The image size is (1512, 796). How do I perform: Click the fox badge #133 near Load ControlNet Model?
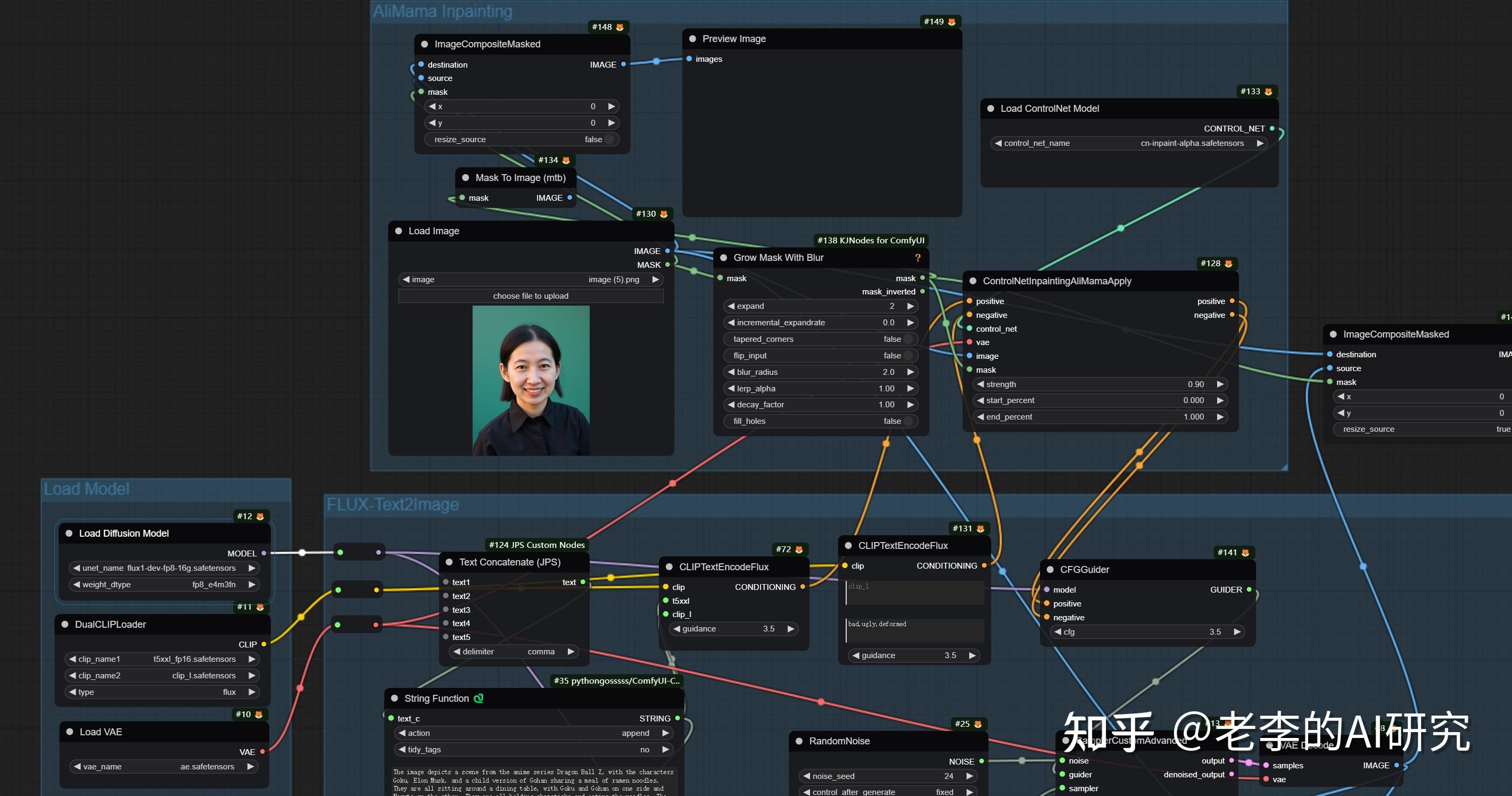[1256, 91]
